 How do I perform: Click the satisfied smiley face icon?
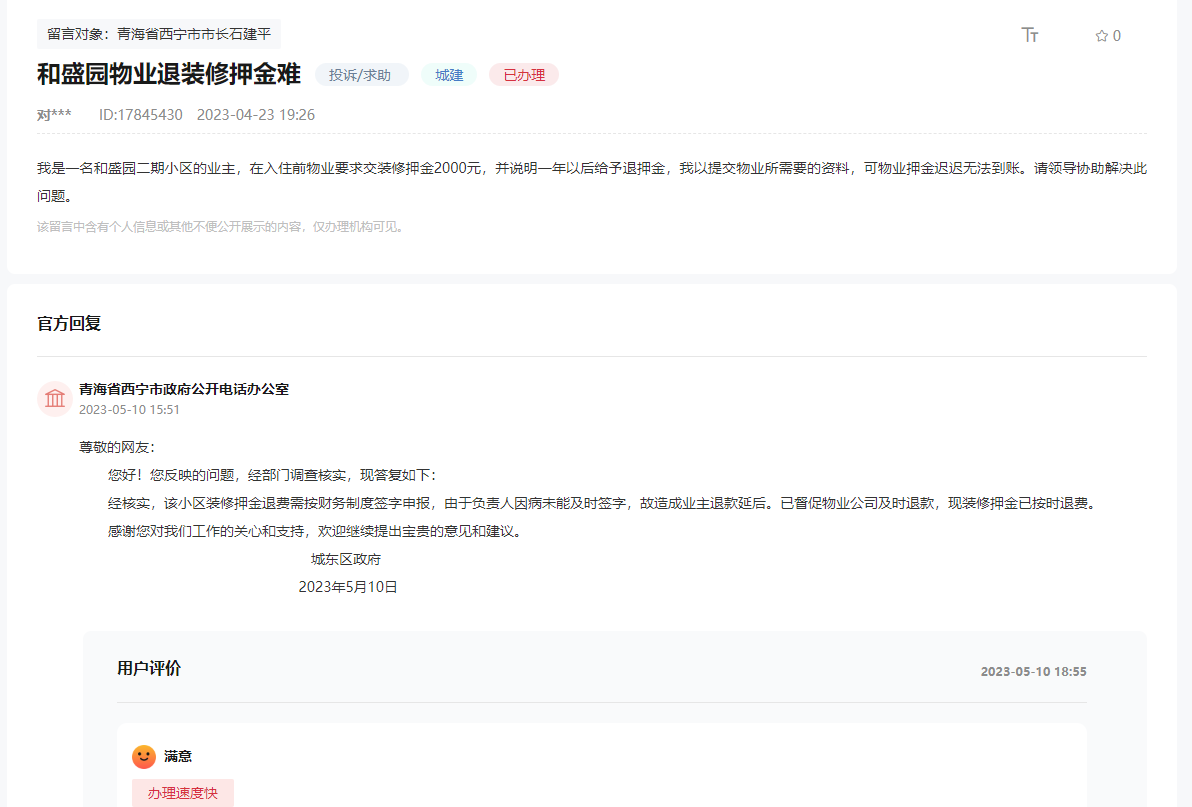tap(144, 756)
